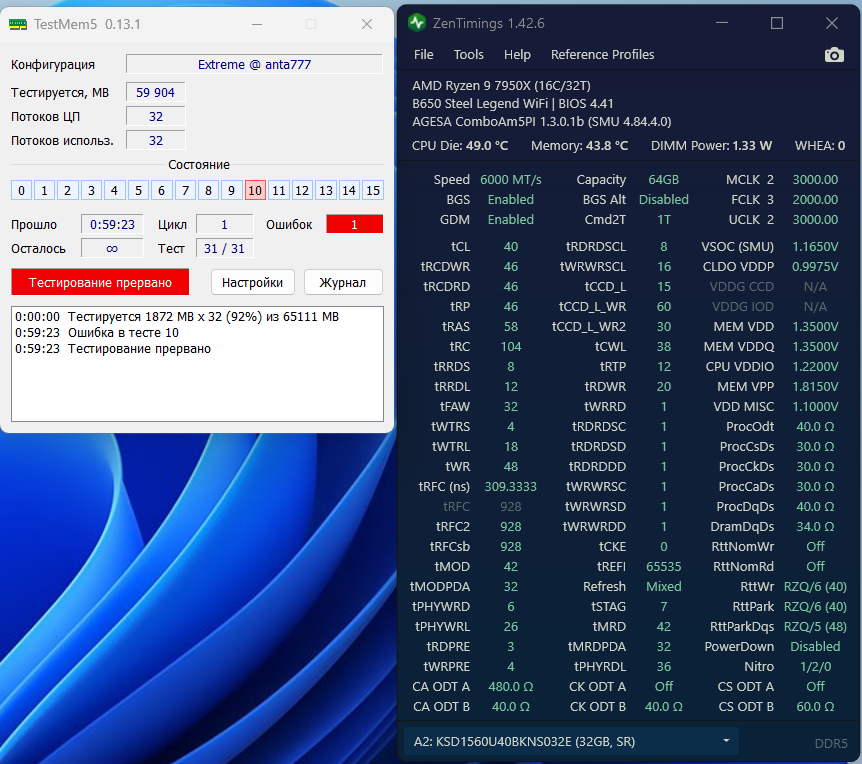
Task: Click the '59 904' tested MB field
Action: (156, 92)
